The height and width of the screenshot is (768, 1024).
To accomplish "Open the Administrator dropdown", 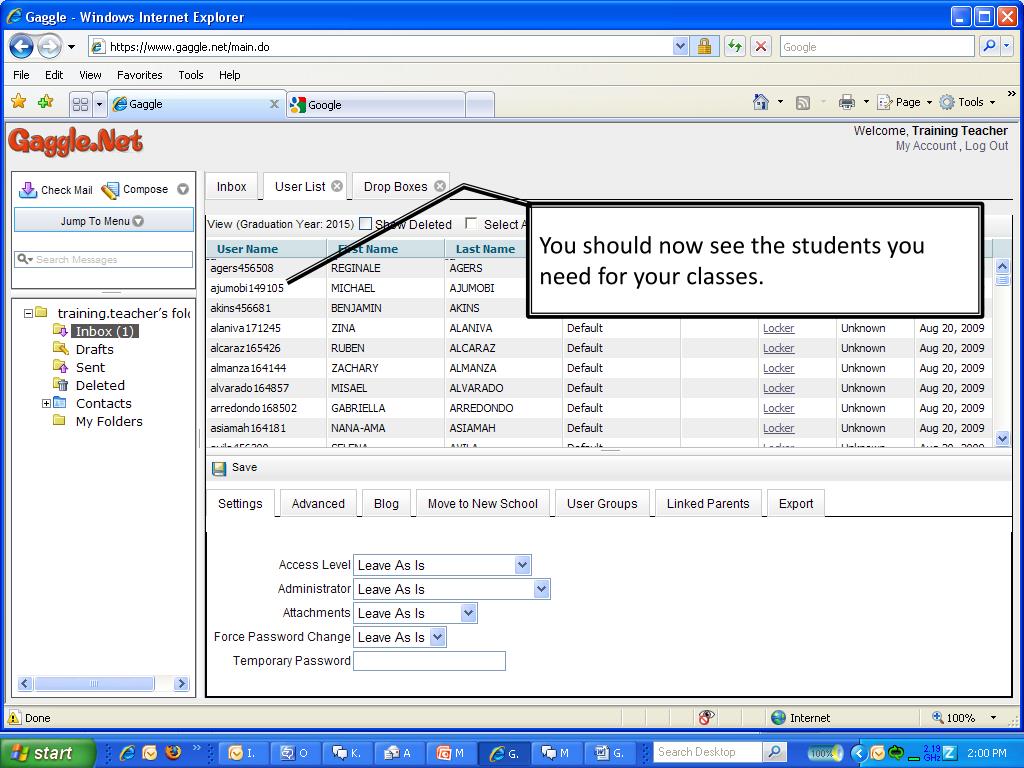I will 541,589.
